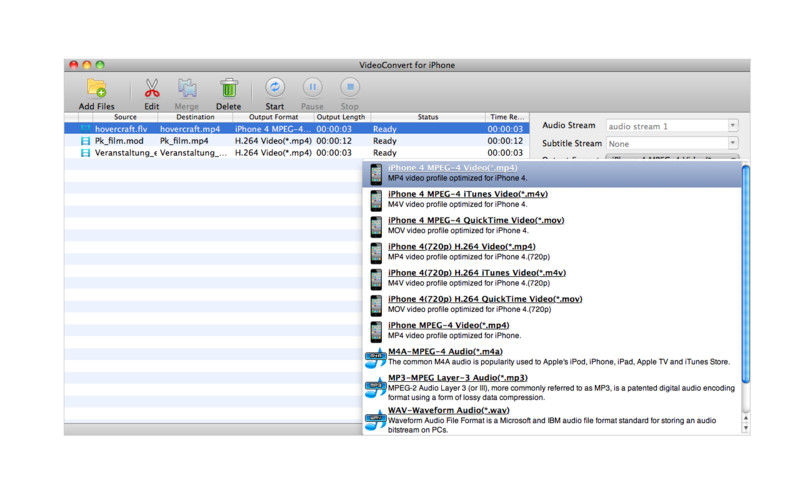
Task: Click the film icon of Pk_film.mod
Action: pyautogui.click(x=85, y=141)
